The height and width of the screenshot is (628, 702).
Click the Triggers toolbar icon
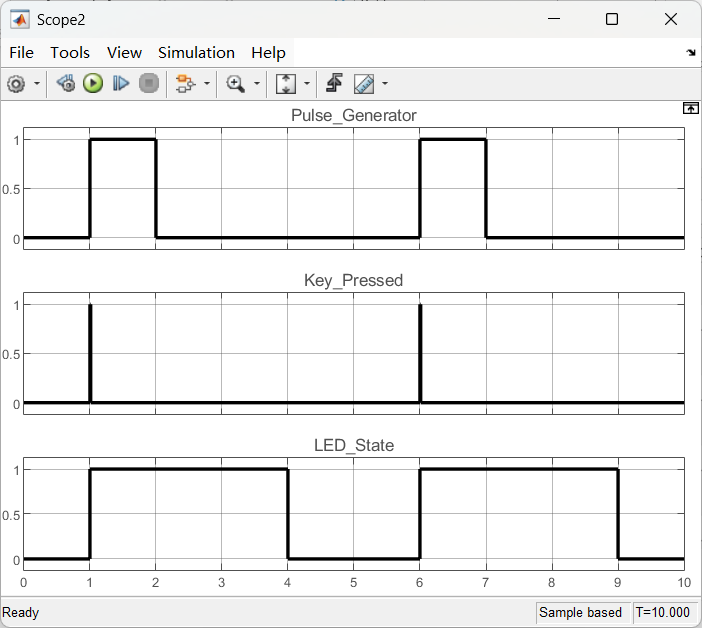click(334, 84)
